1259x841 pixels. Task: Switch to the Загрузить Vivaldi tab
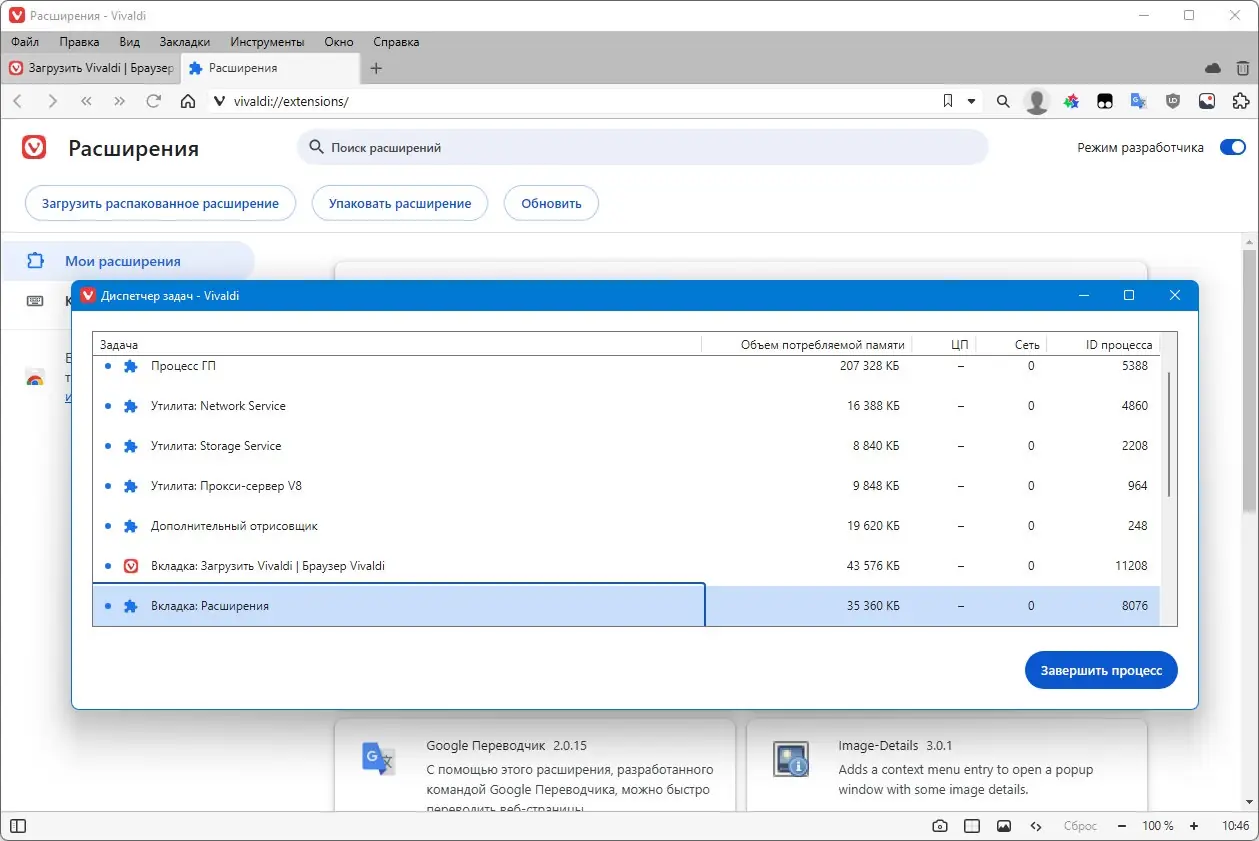(90, 68)
